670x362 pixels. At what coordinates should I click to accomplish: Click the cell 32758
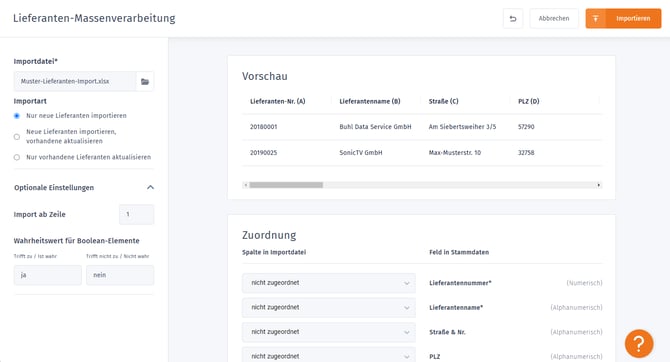[x=526, y=153]
